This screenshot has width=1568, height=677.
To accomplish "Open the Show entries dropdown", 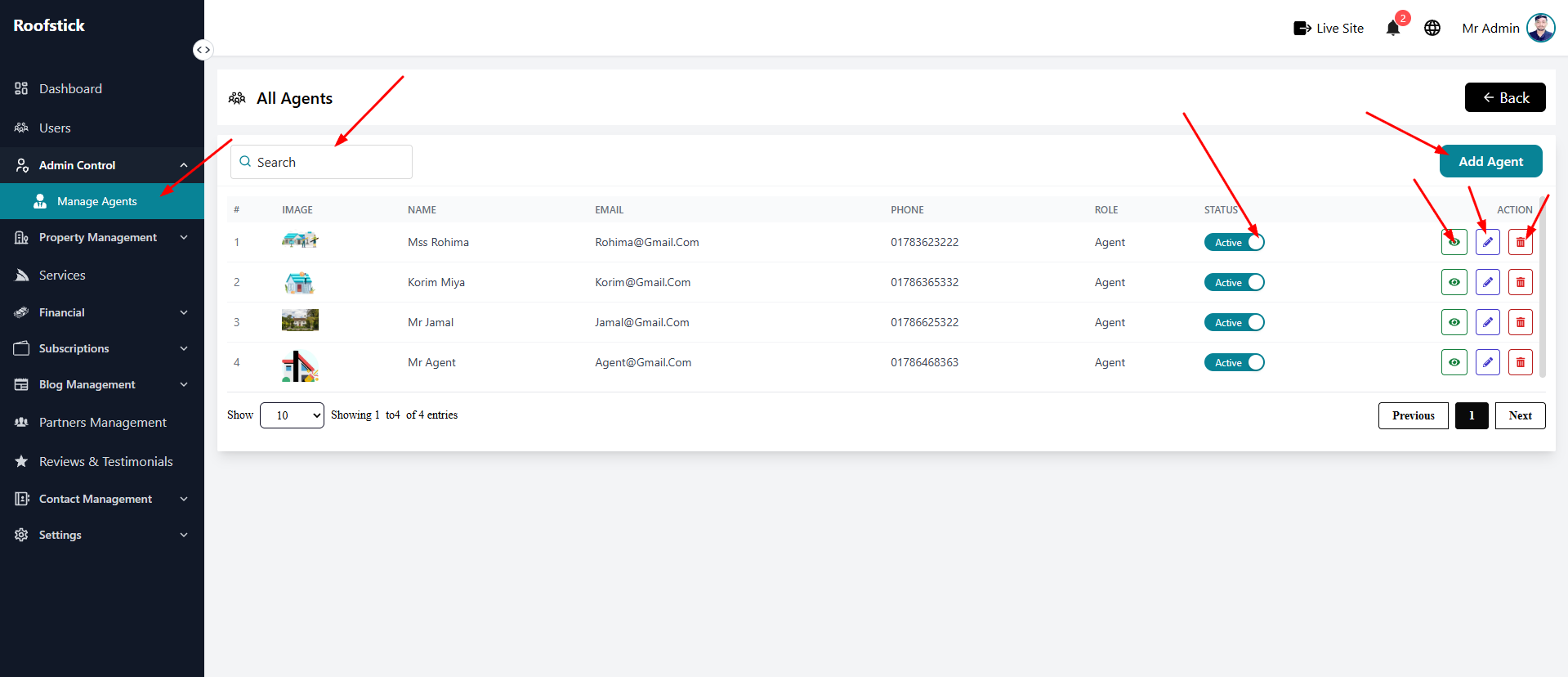I will coord(292,415).
